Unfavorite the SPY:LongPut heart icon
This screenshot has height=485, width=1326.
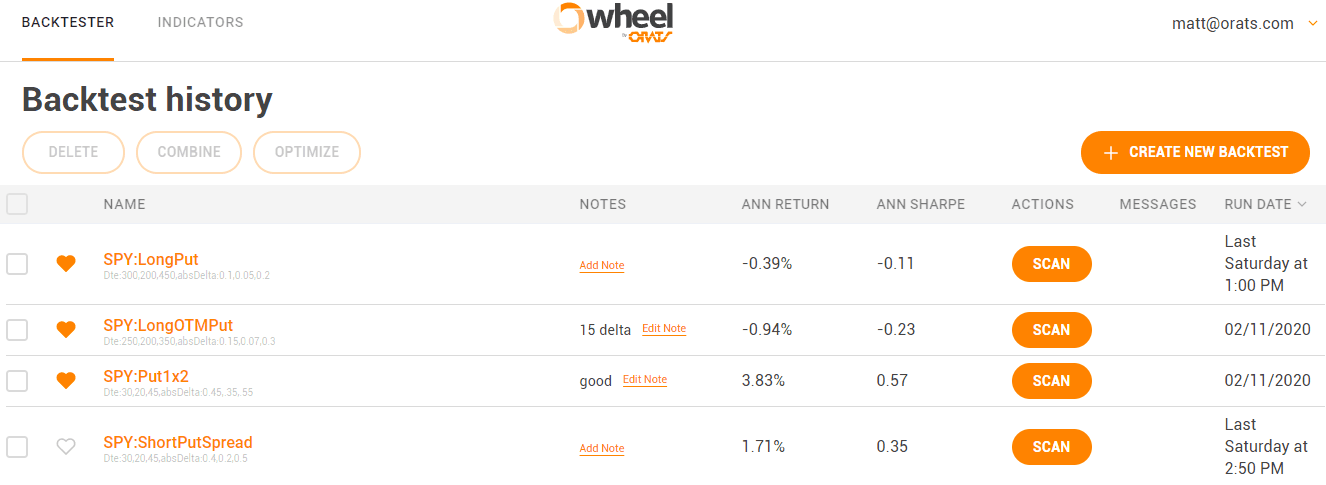[66, 264]
